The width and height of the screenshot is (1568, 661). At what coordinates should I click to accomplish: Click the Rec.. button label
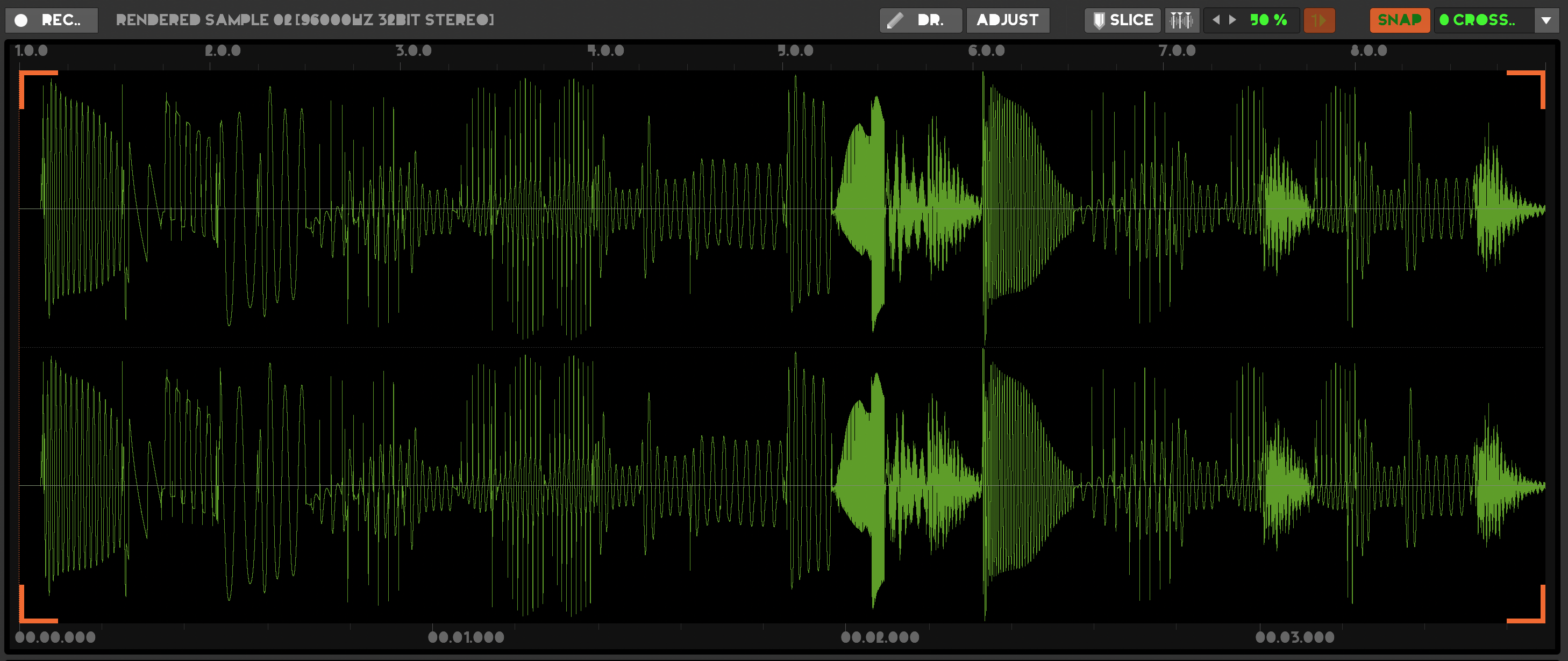[61, 20]
